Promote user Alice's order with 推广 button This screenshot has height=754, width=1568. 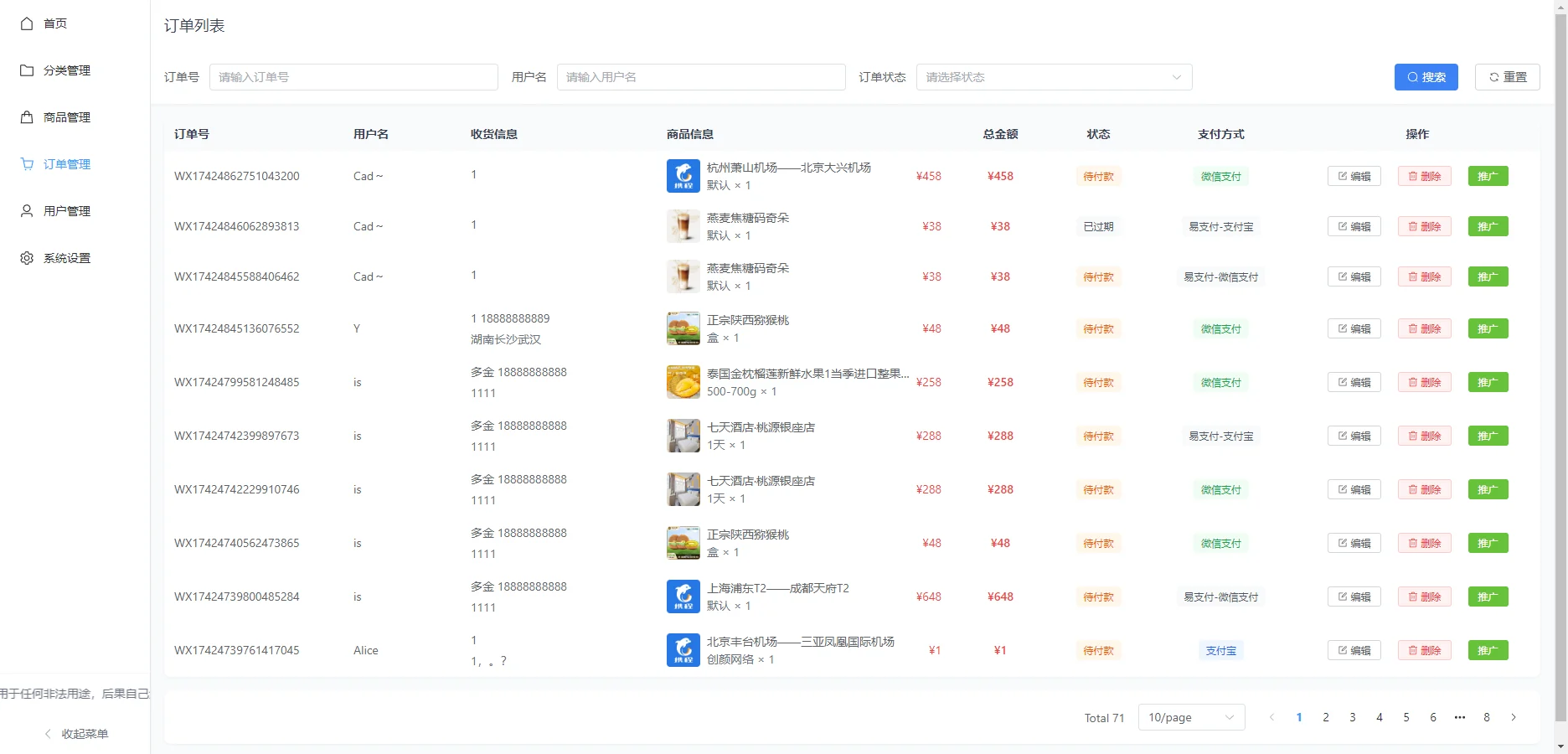click(x=1488, y=650)
